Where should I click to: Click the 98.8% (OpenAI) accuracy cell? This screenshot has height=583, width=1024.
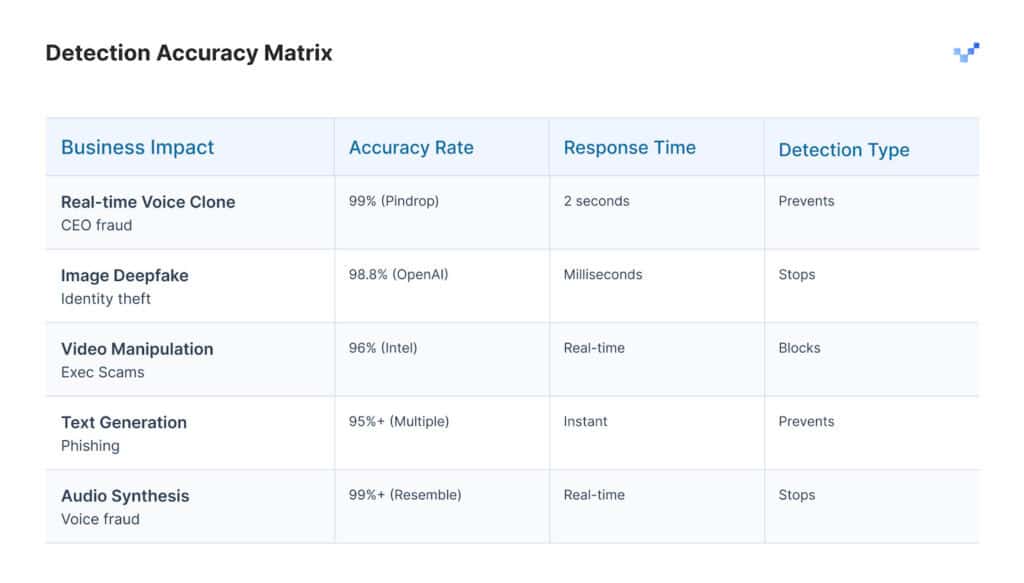399,274
